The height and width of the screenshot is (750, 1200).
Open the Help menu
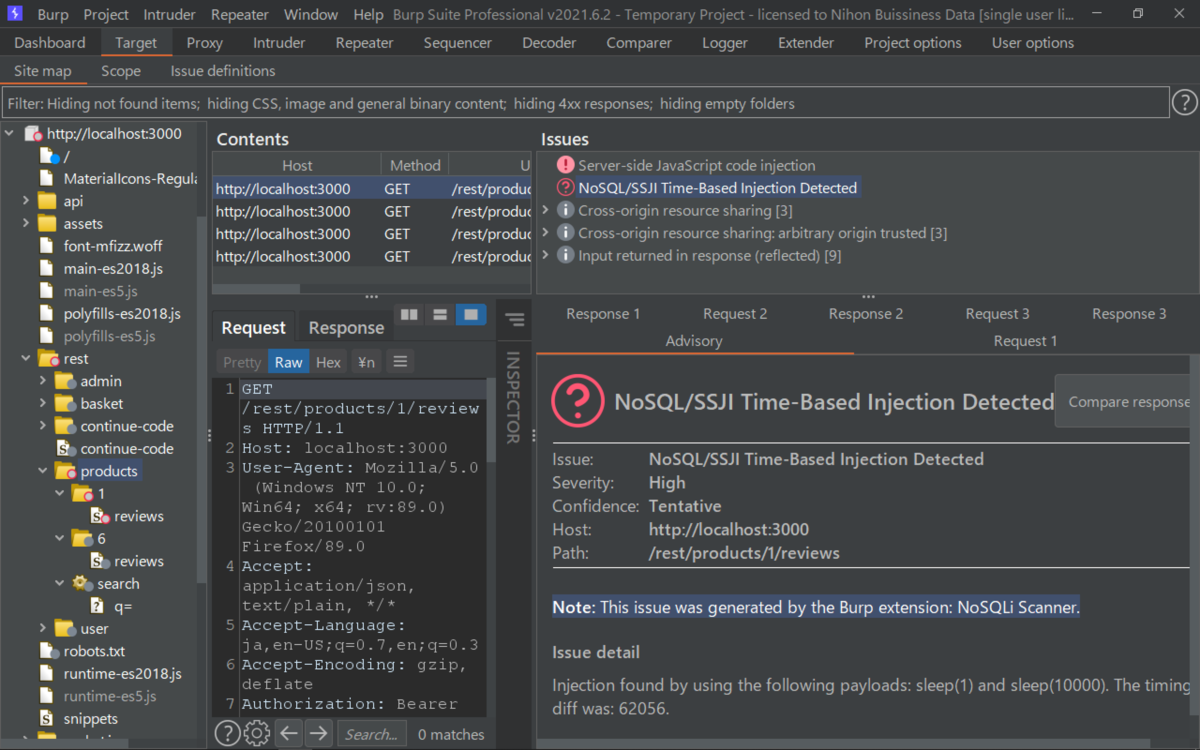click(x=368, y=14)
